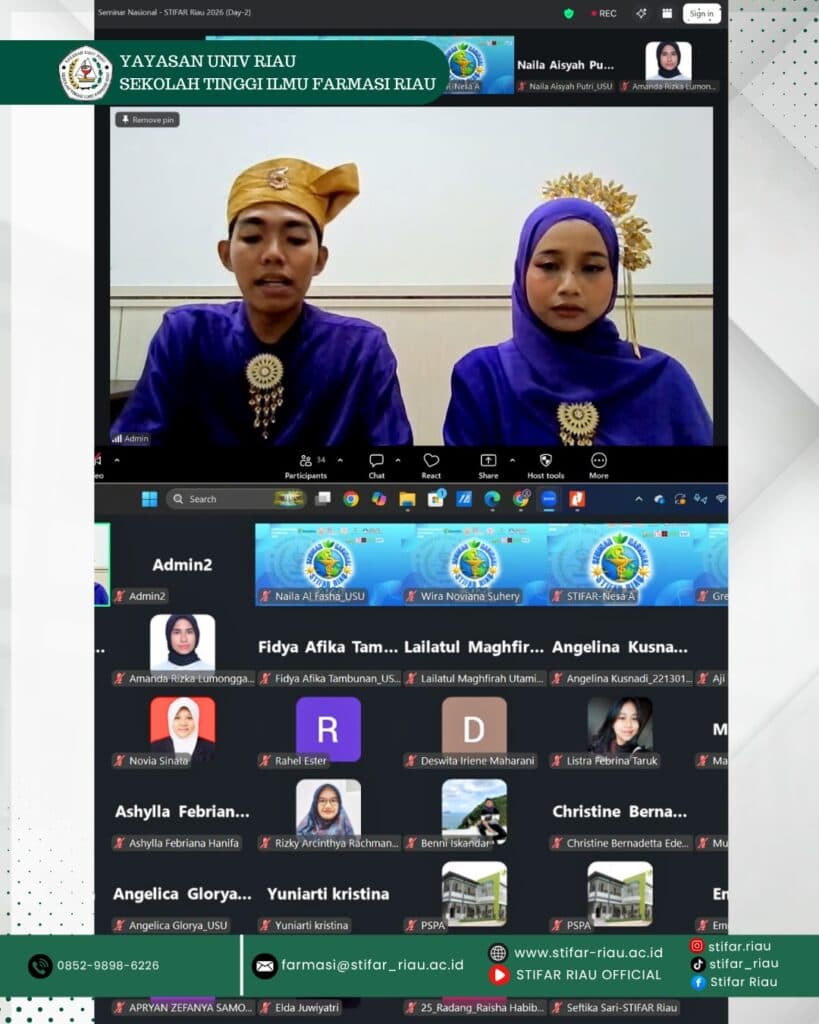Open File Explorer from the taskbar

click(408, 500)
